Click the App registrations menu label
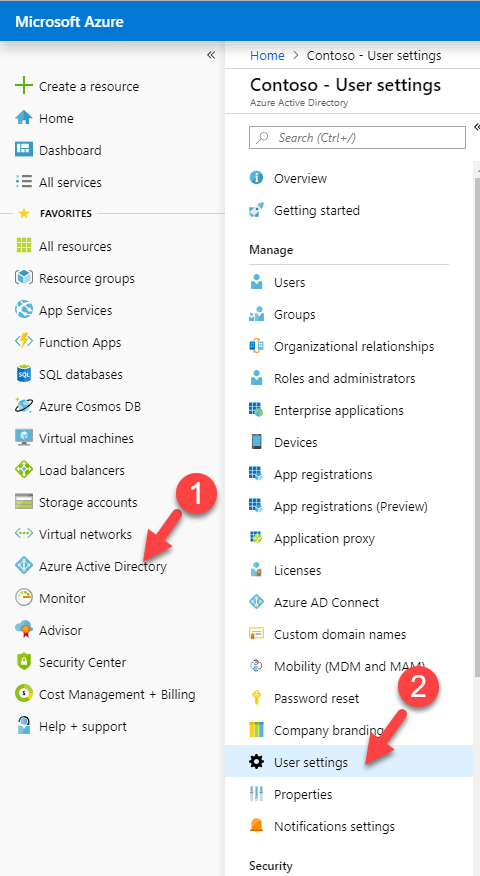480x876 pixels. click(323, 474)
